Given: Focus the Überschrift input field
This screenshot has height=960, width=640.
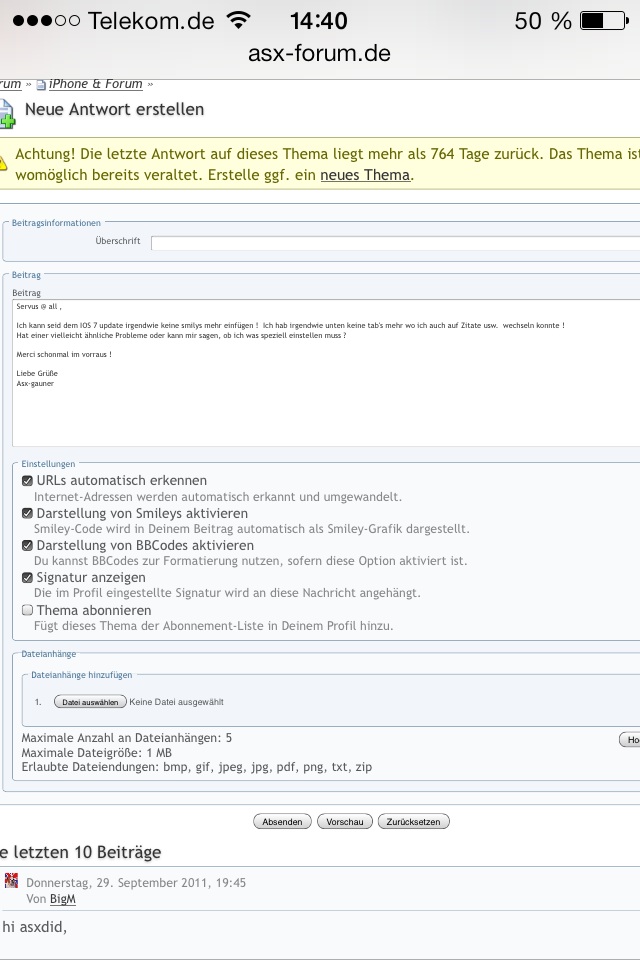Looking at the screenshot, I should [395, 242].
